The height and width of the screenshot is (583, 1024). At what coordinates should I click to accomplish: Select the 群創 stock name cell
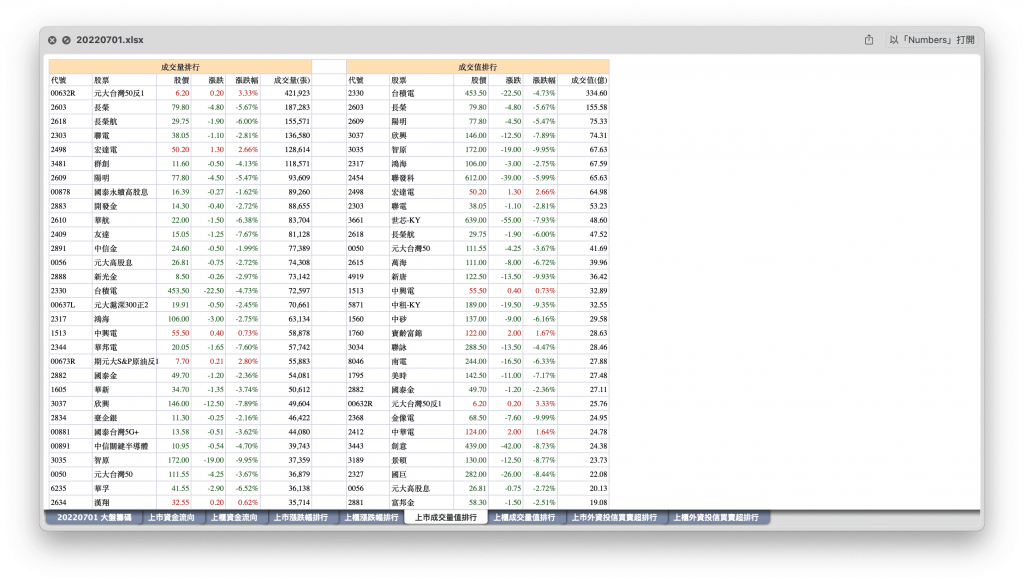point(124,164)
